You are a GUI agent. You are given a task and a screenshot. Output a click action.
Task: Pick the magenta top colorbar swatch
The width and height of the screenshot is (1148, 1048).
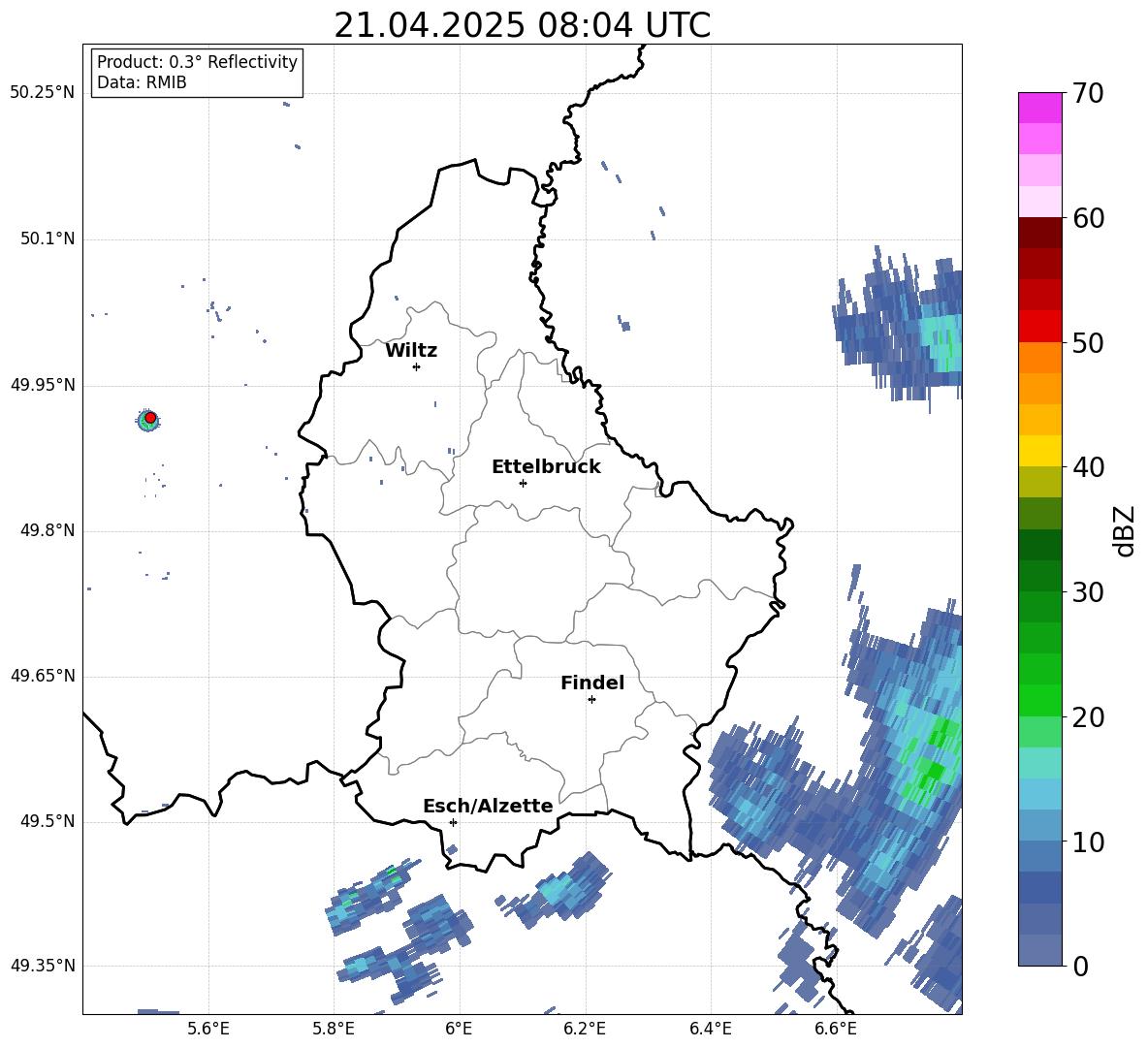(1039, 108)
